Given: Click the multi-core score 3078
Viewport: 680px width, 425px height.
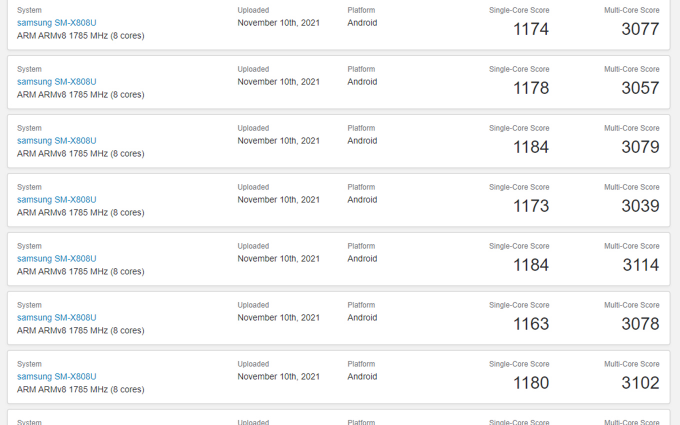Looking at the screenshot, I should pyautogui.click(x=641, y=324).
